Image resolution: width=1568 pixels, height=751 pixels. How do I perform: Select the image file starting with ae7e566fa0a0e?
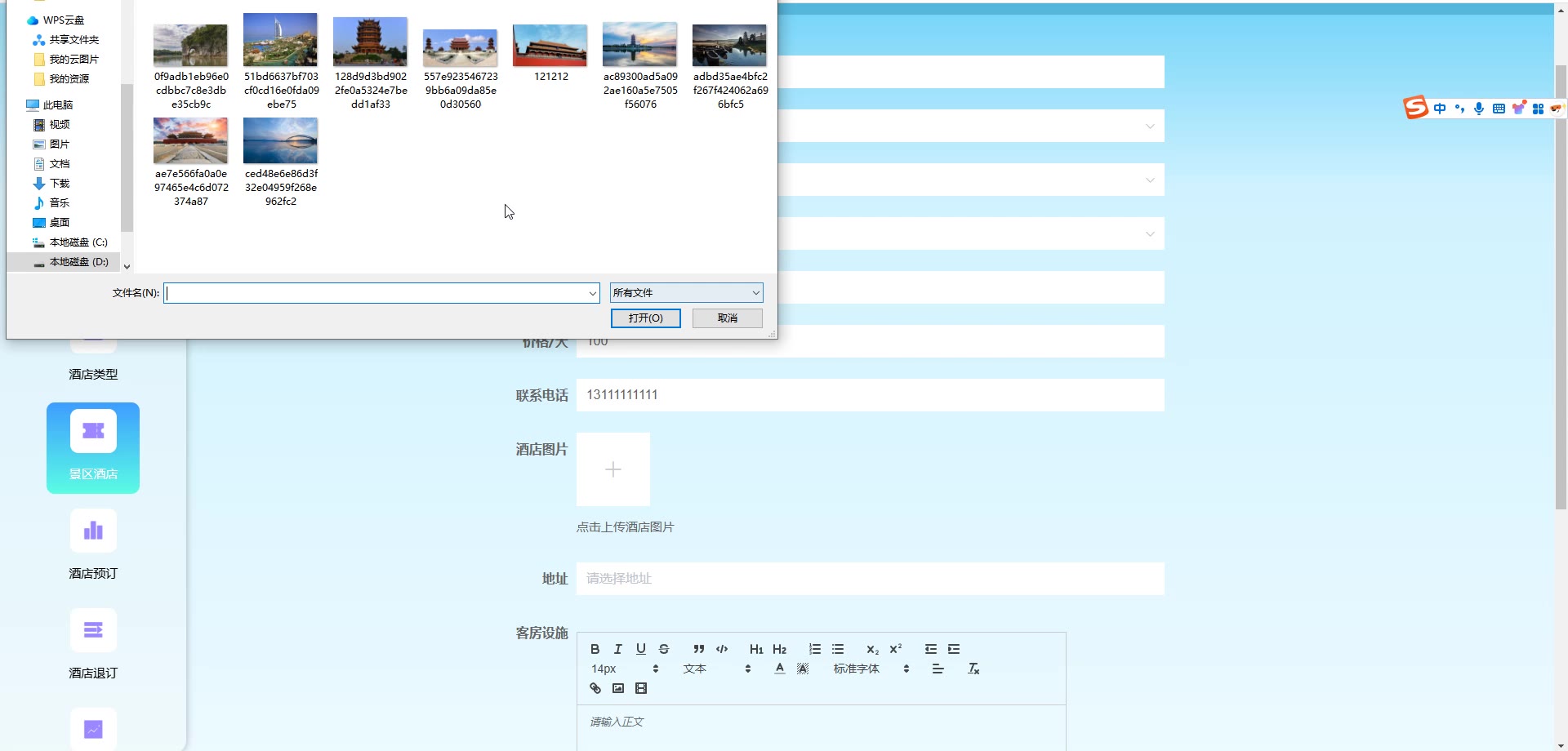pyautogui.click(x=191, y=162)
